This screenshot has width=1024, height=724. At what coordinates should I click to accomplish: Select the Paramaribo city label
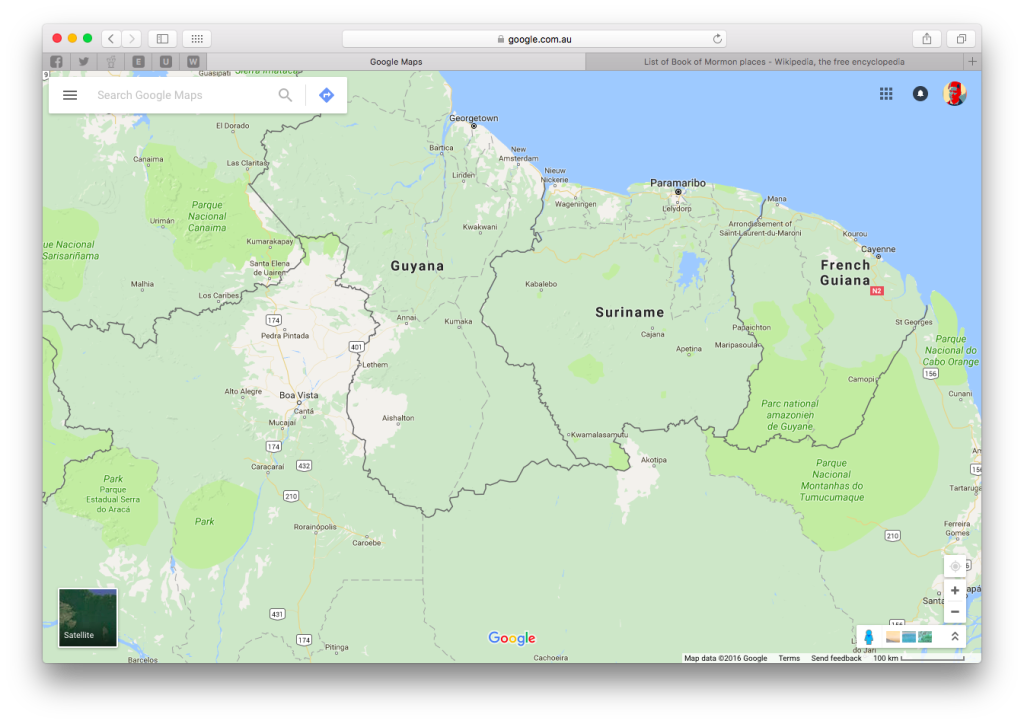point(678,183)
